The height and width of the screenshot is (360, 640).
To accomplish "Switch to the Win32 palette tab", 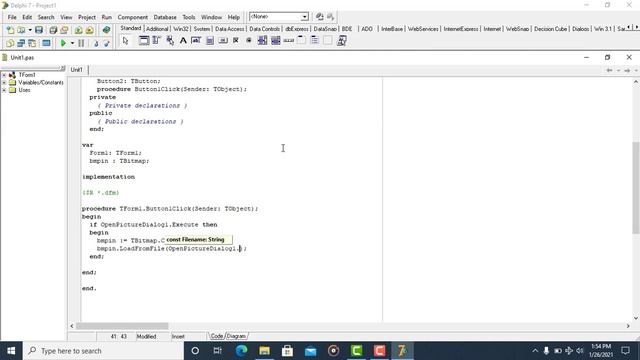I will click(x=181, y=29).
